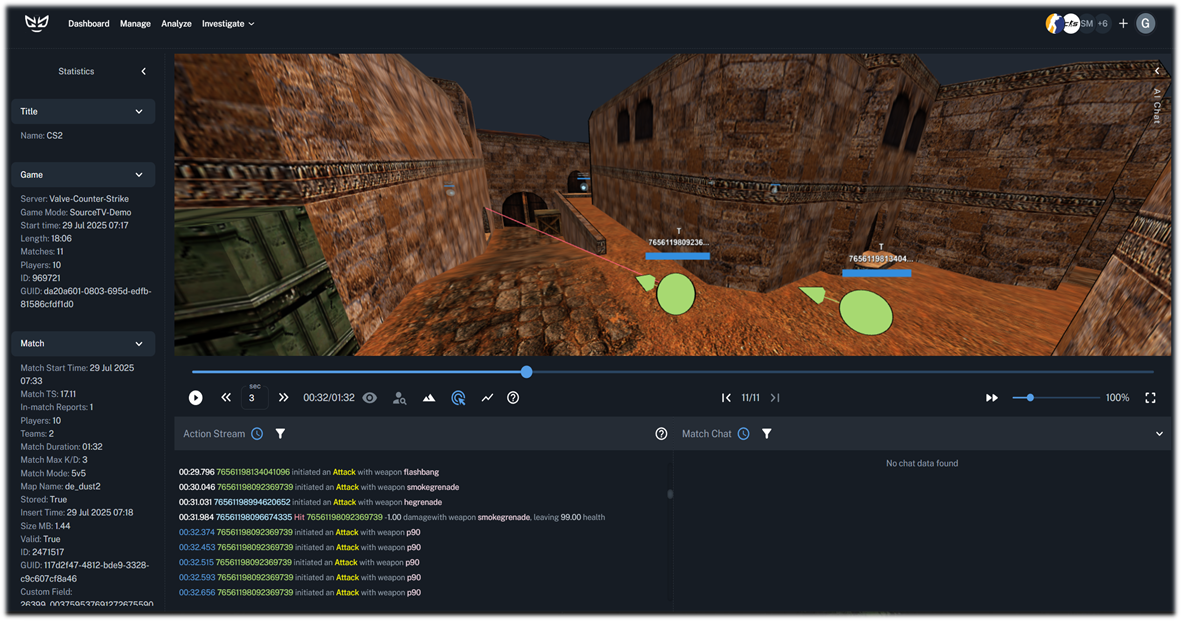Collapse the Statistics sidebar
This screenshot has height=621, width=1181.
[x=144, y=72]
